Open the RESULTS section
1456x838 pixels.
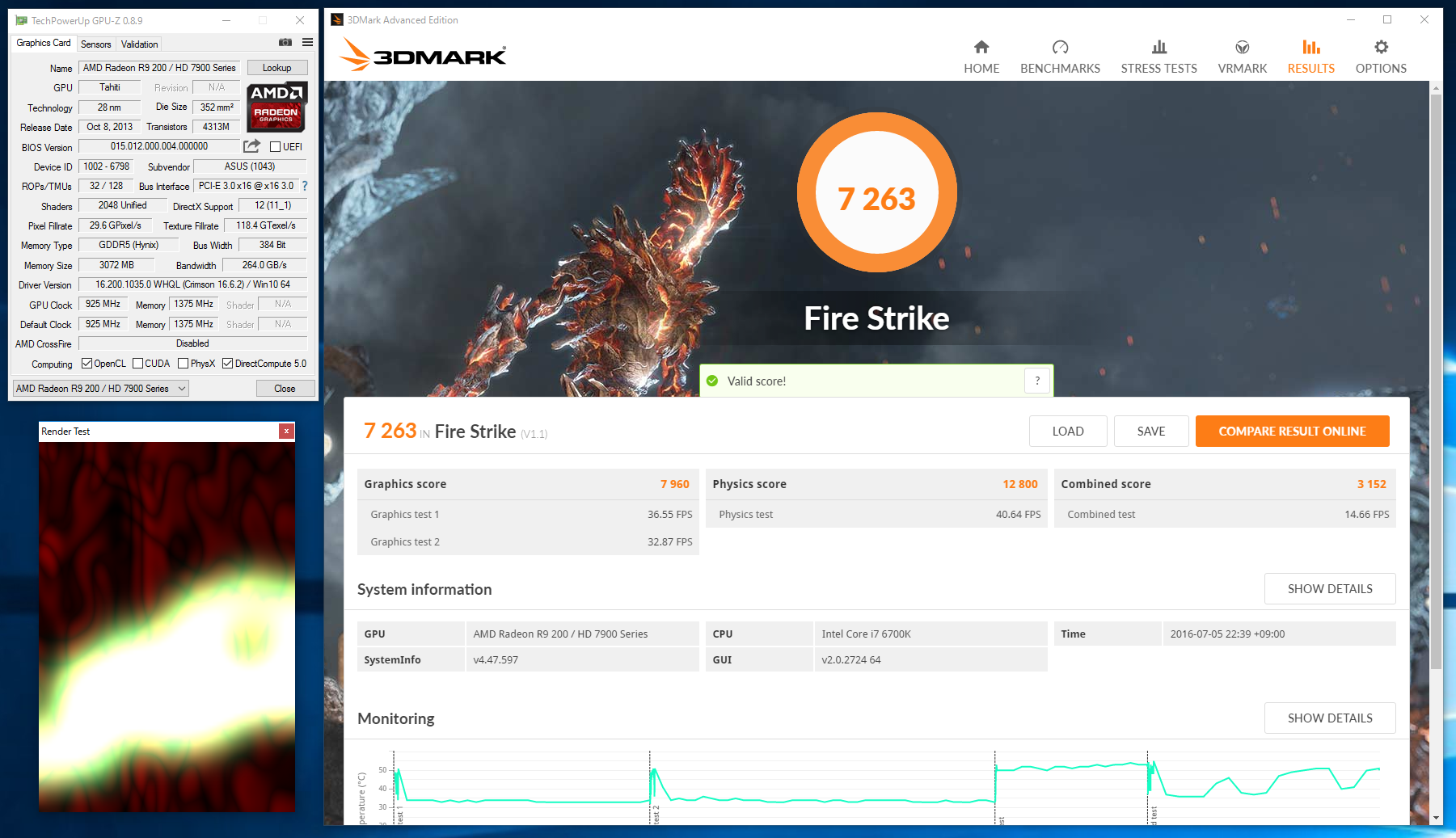coord(1311,57)
